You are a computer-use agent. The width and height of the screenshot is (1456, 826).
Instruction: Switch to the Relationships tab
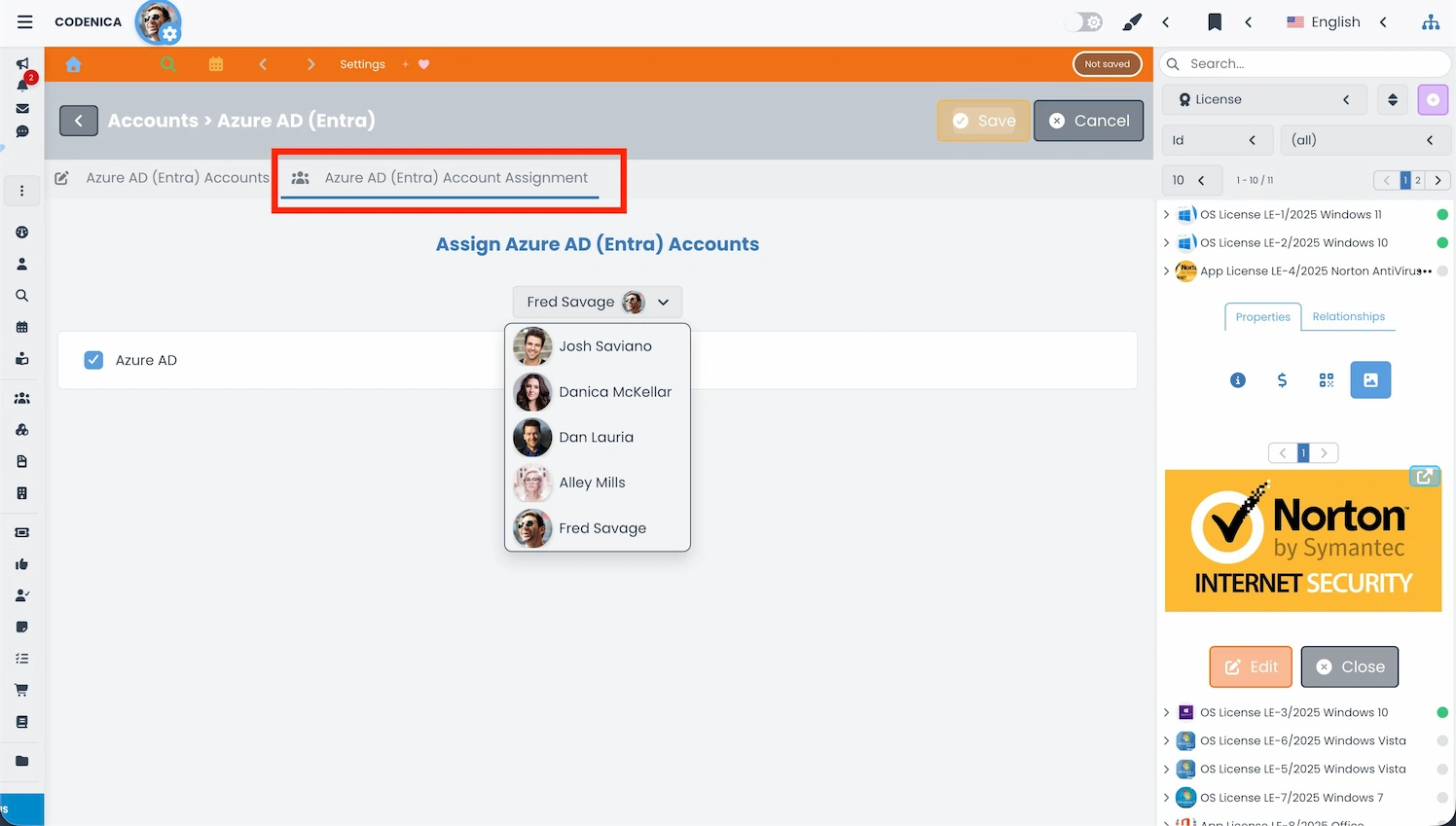1348,316
